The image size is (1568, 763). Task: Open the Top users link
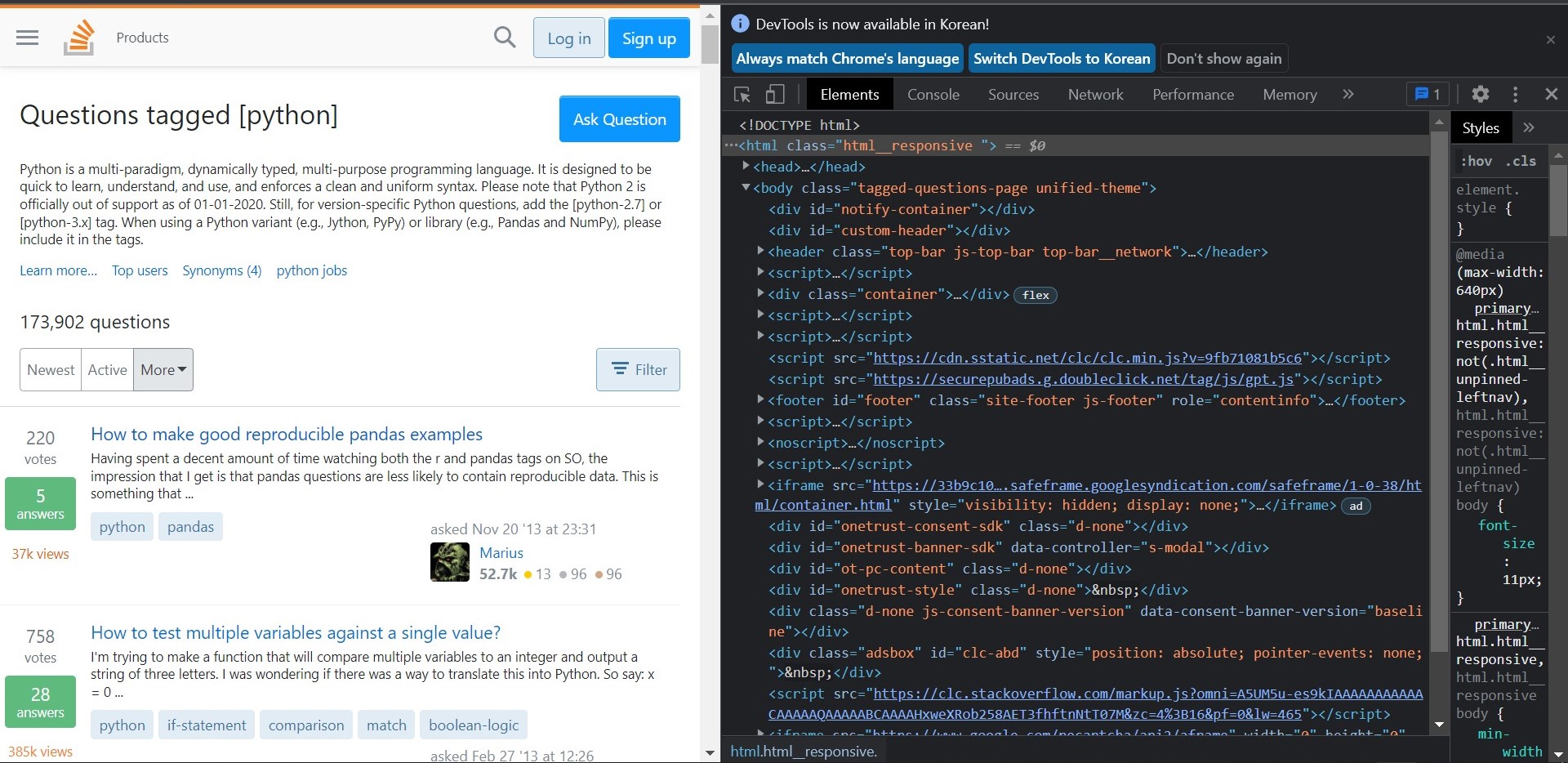pyautogui.click(x=140, y=270)
